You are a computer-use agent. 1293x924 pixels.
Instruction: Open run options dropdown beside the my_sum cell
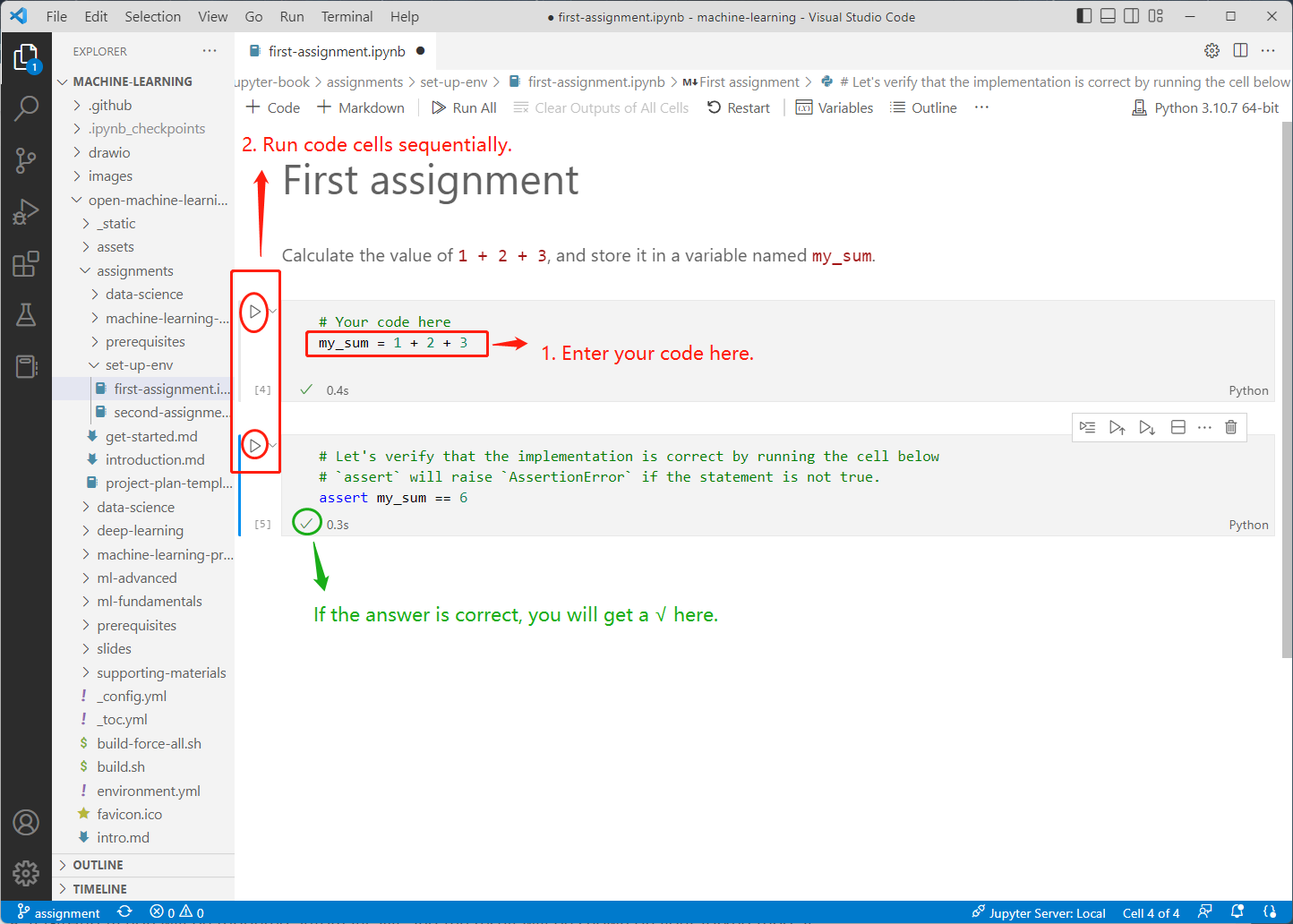point(274,312)
